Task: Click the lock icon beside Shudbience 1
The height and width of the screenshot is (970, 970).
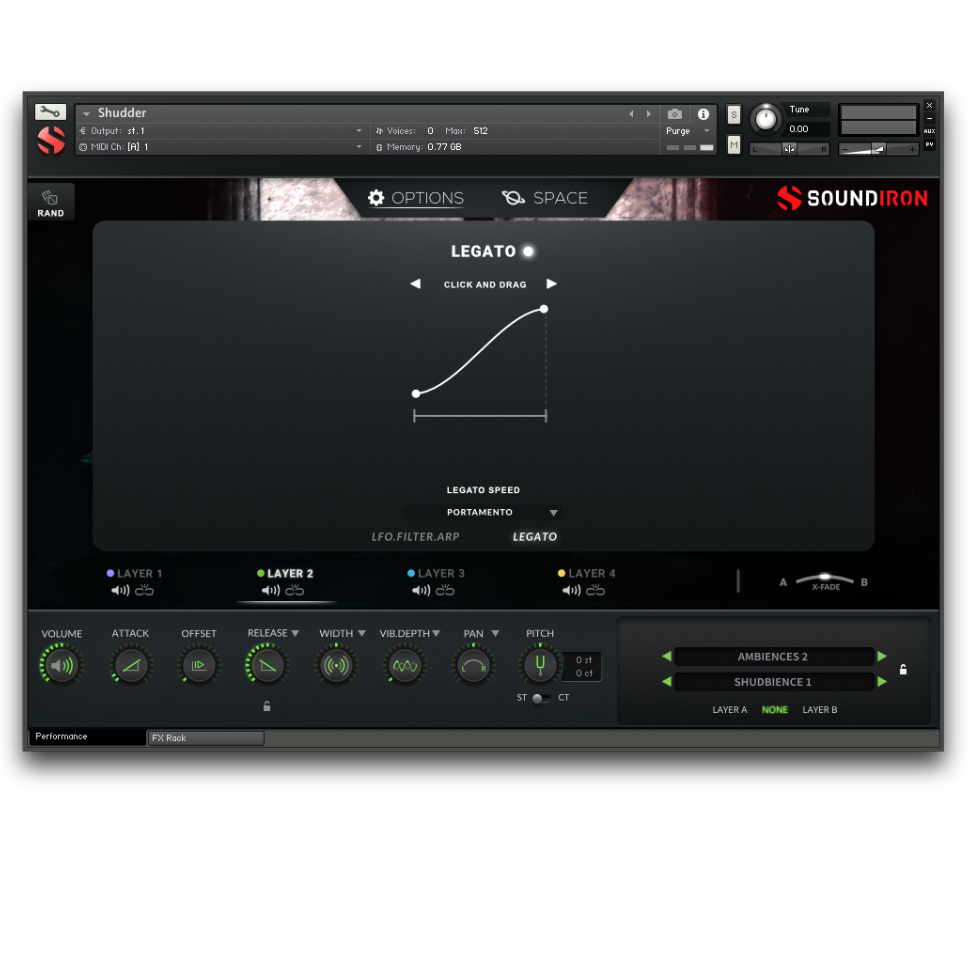Action: [x=903, y=670]
